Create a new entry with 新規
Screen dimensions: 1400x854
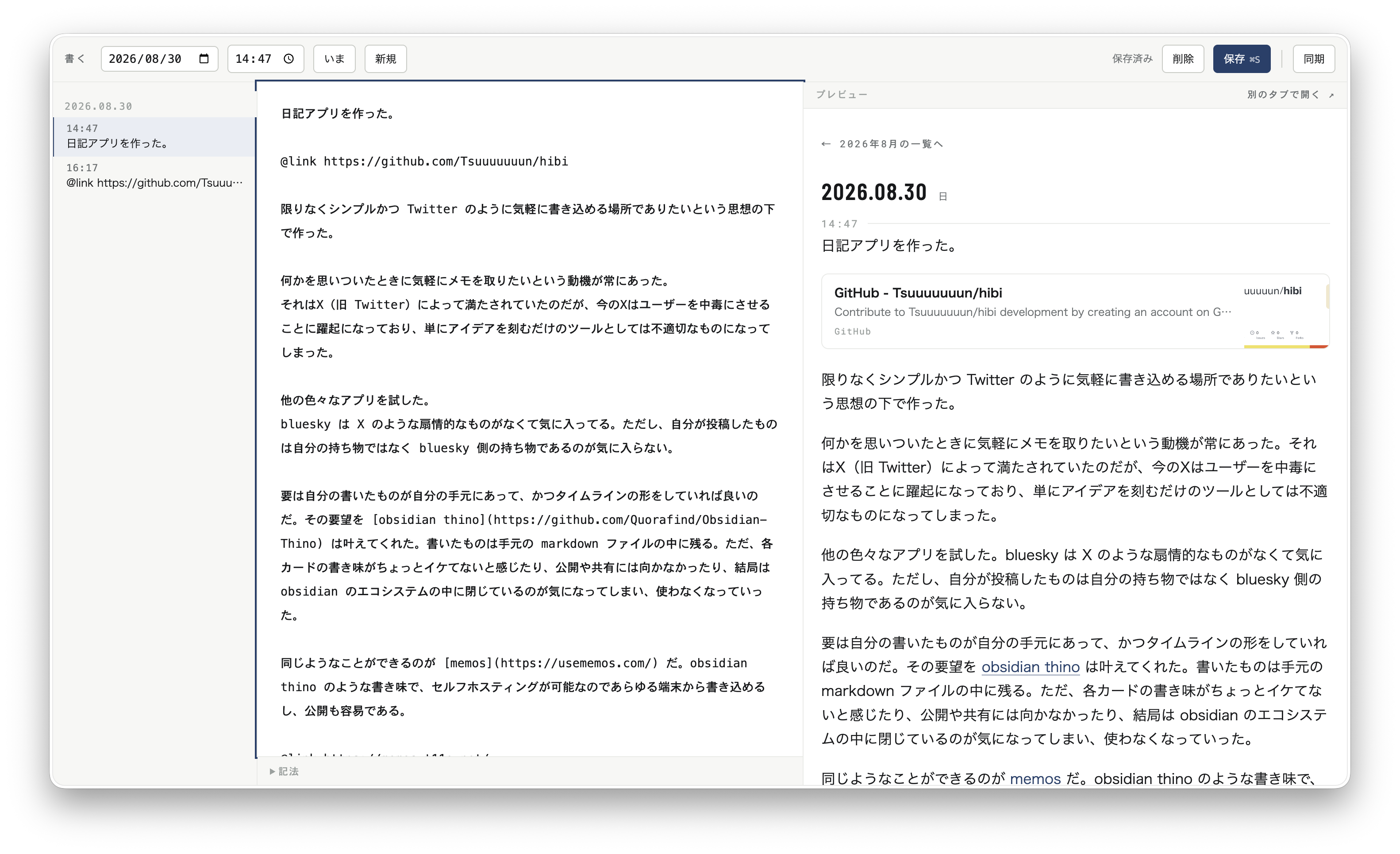coord(385,58)
